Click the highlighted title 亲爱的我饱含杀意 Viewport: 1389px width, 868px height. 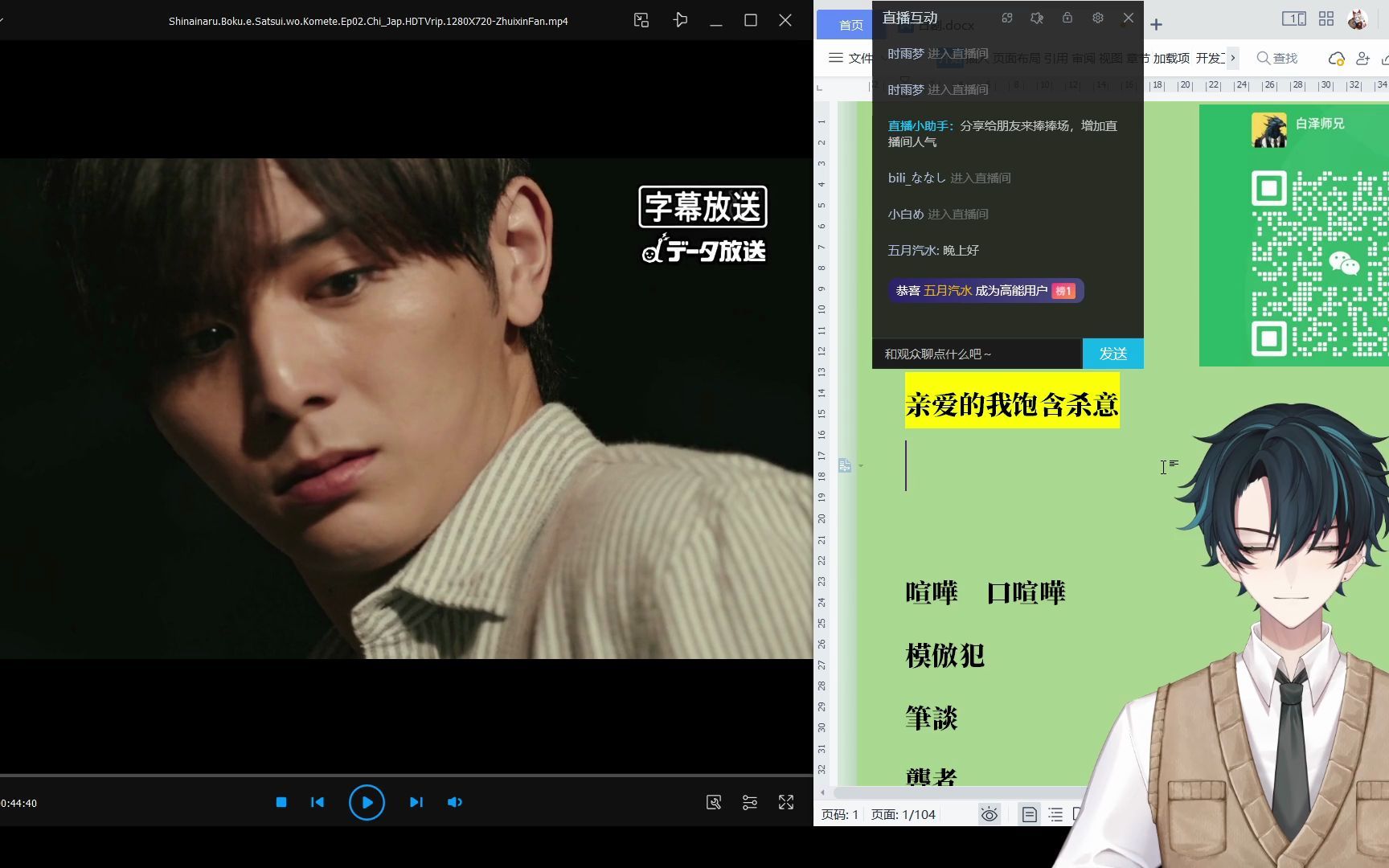click(1012, 404)
